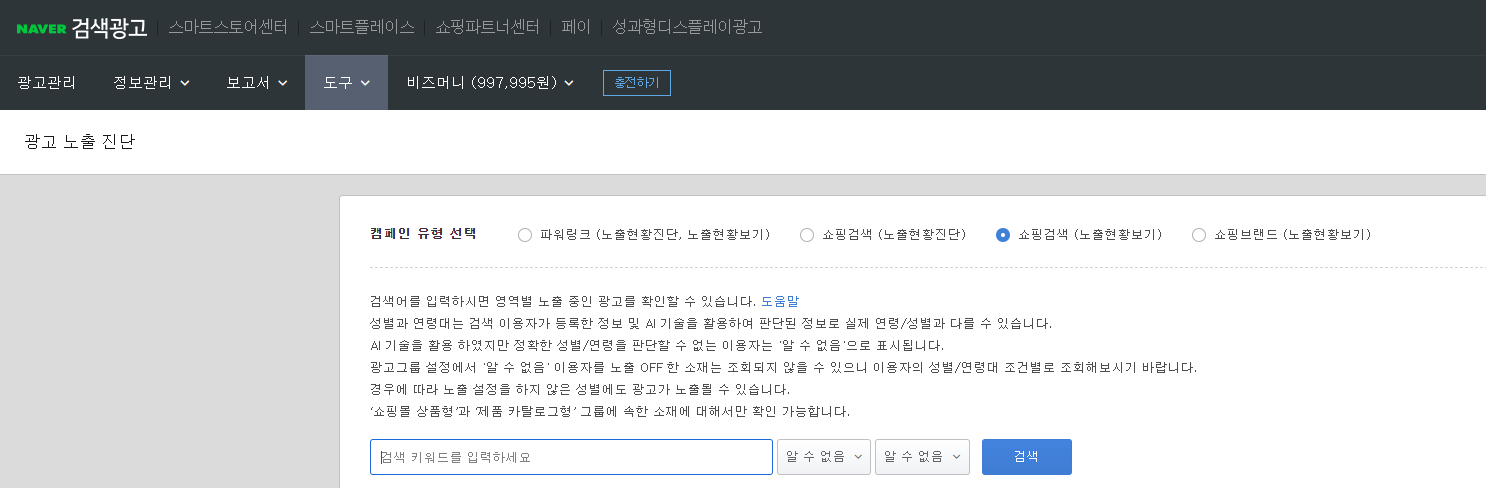Expand the 도구 menu
The height and width of the screenshot is (488, 1486).
point(346,83)
